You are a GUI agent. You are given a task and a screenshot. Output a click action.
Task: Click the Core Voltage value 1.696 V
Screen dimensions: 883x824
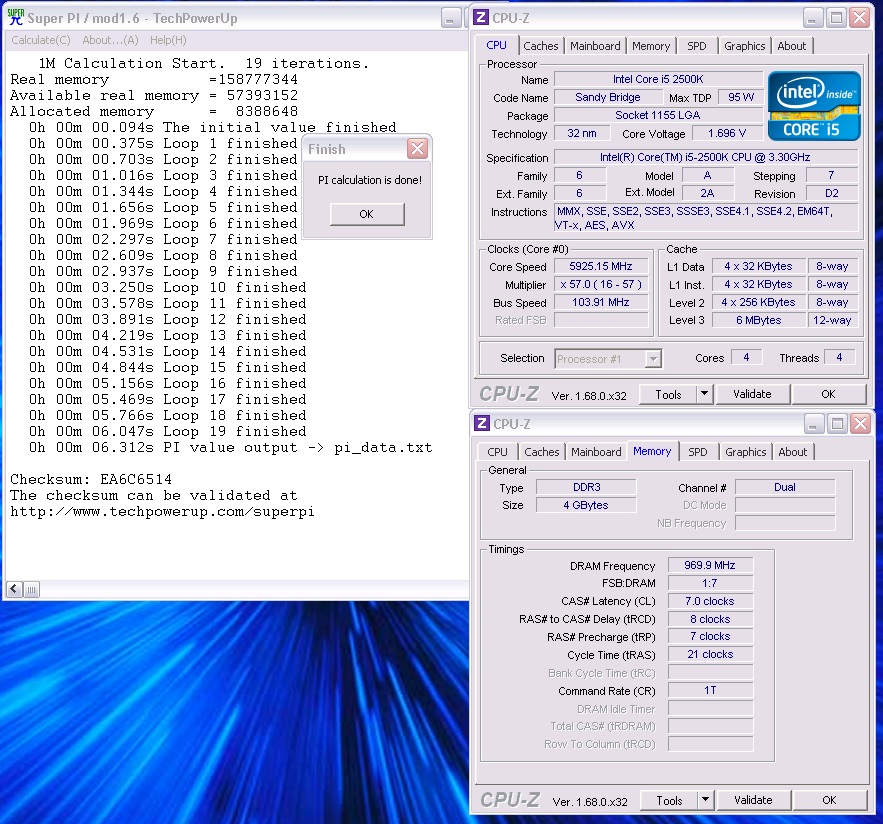[727, 133]
